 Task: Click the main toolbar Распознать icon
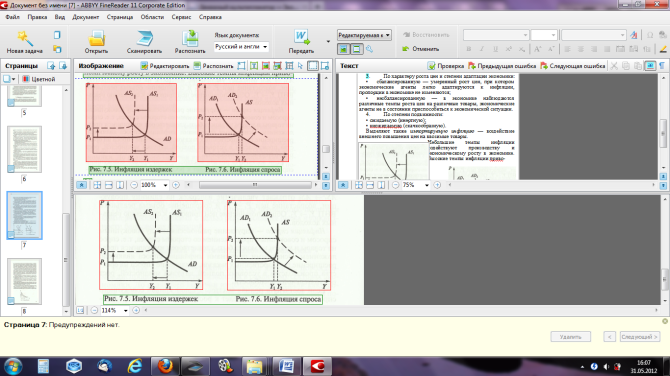[190, 39]
